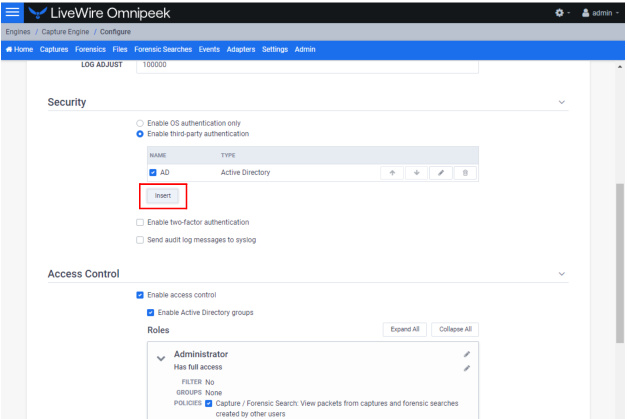627x419 pixels.
Task: Edit the 'Has full access' description
Action: 467,368
